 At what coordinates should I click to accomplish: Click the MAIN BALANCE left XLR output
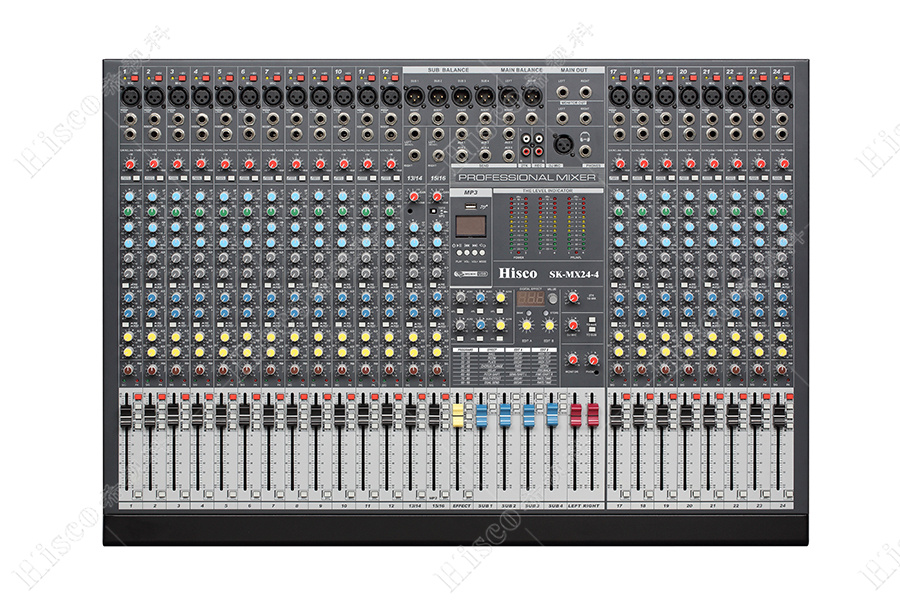point(509,96)
